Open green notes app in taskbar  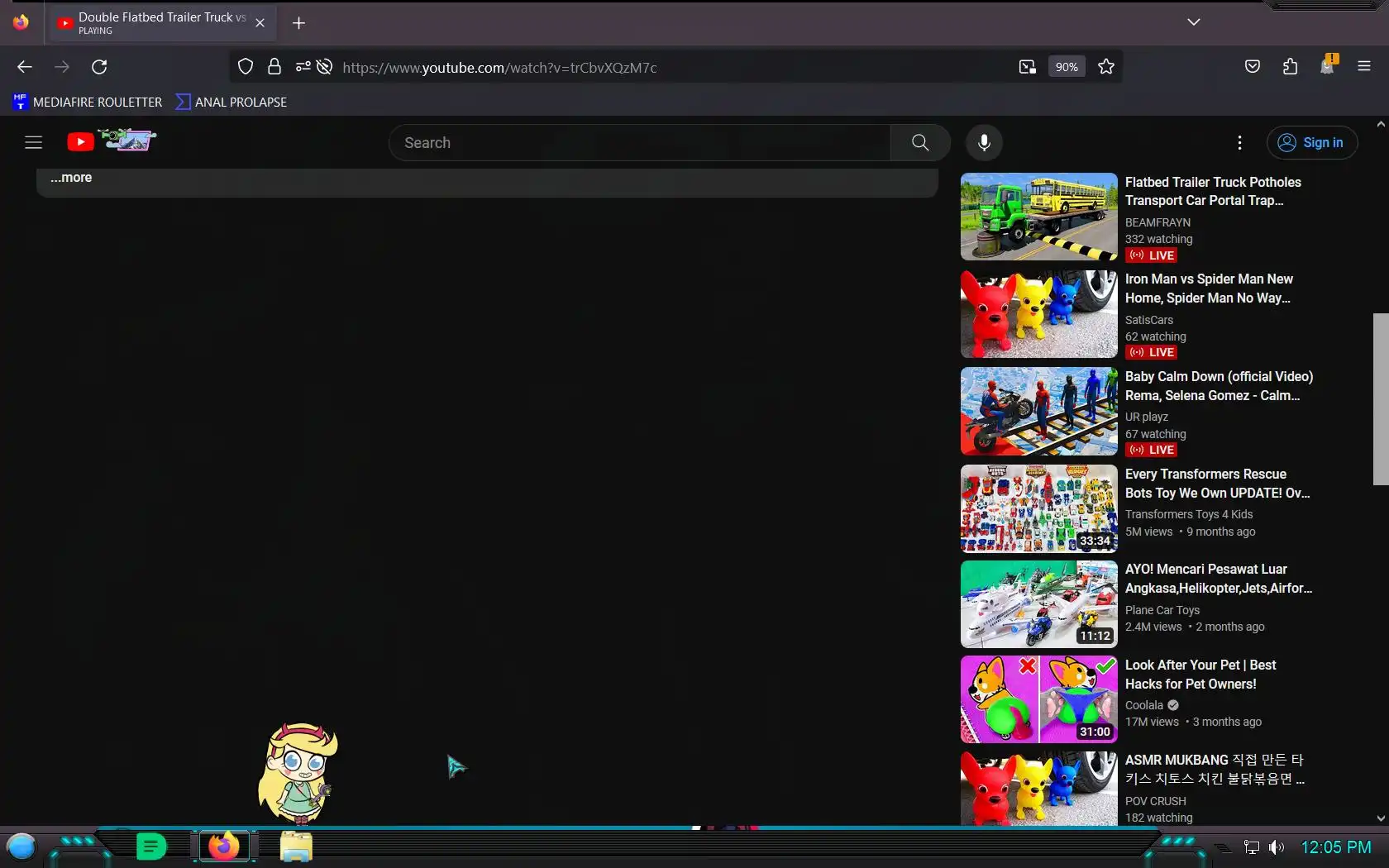pyautogui.click(x=151, y=847)
